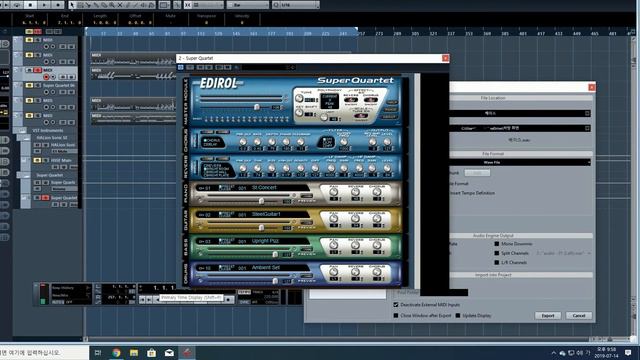Select the HALion Sonic SE folder track
Screen dimensions: 640x360
(51, 138)
